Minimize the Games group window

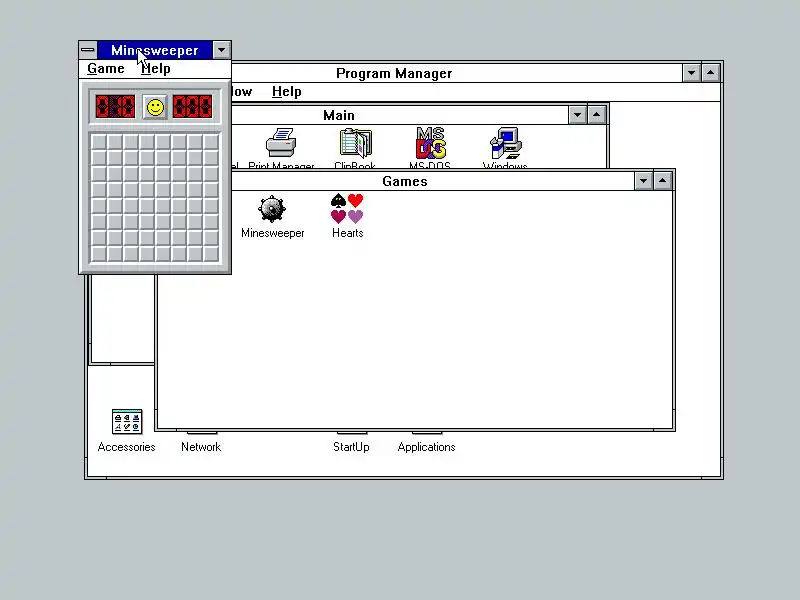[643, 181]
